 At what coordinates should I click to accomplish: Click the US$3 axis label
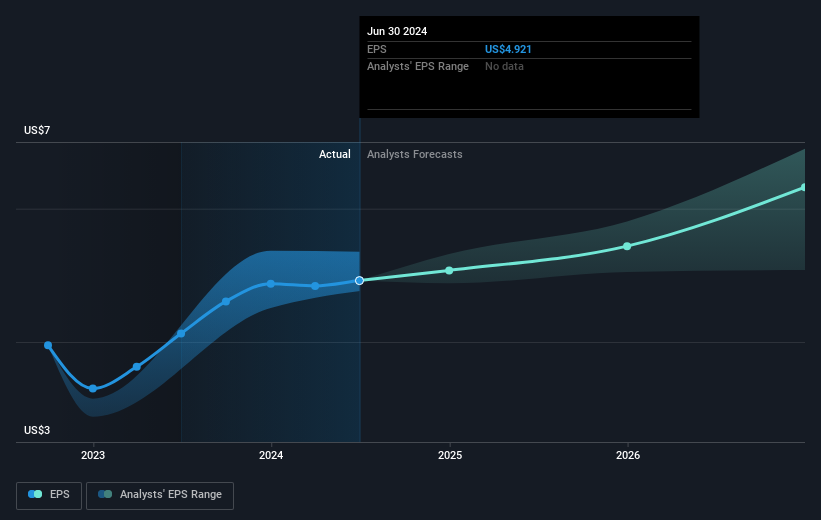(37, 430)
